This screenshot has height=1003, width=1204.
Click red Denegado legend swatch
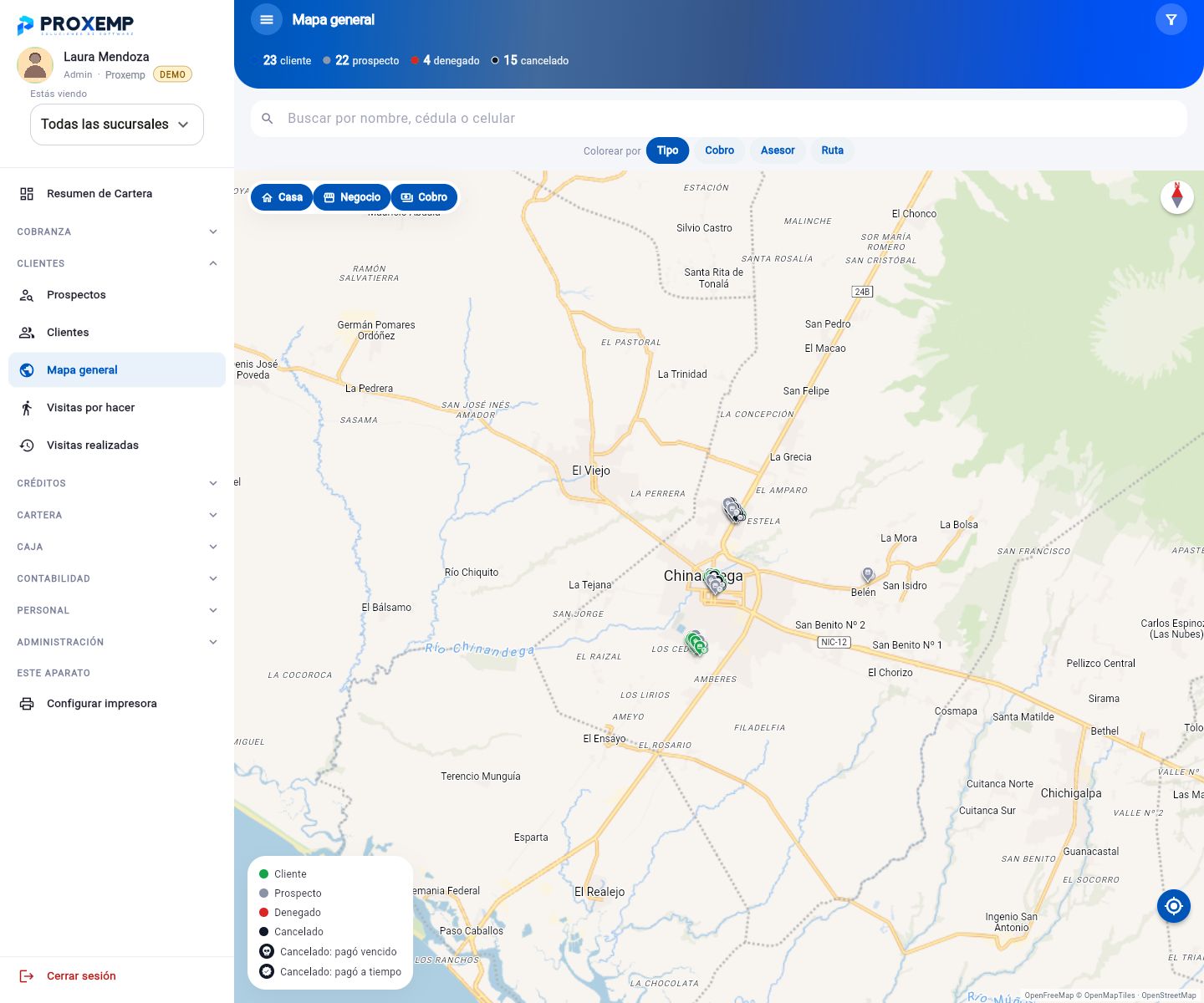pyautogui.click(x=264, y=913)
